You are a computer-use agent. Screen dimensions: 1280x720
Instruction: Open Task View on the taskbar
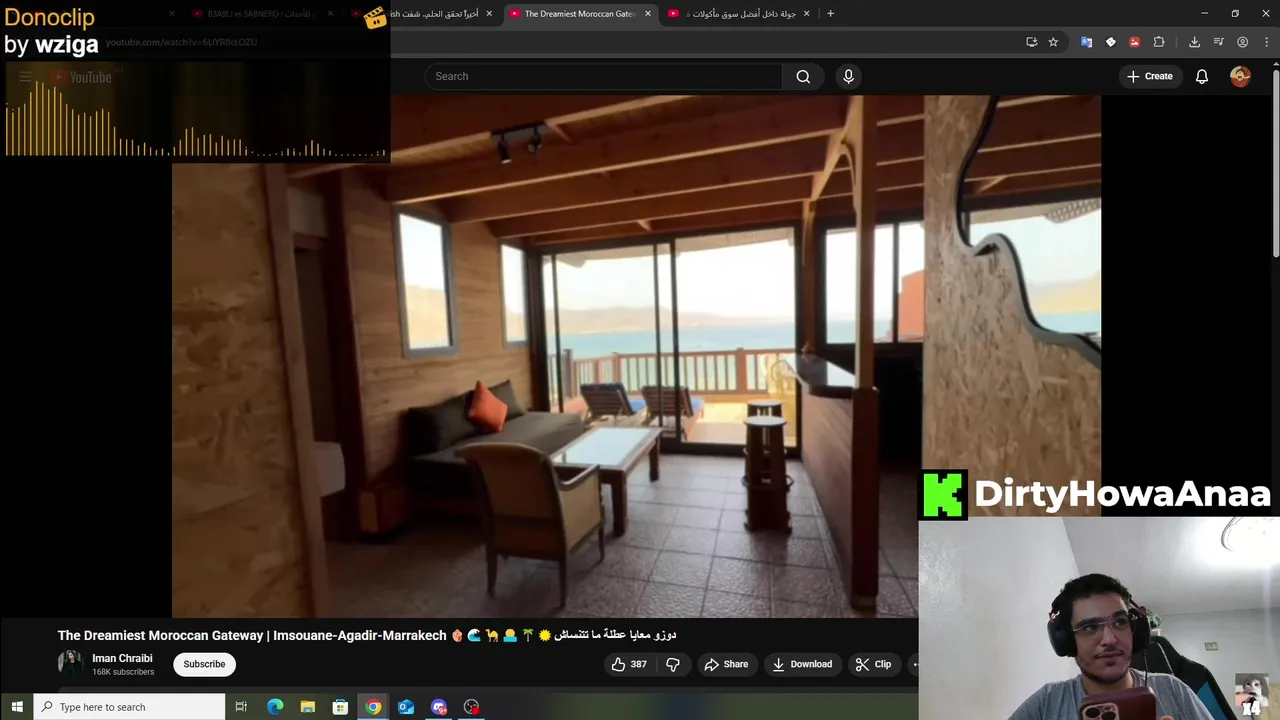(x=241, y=706)
